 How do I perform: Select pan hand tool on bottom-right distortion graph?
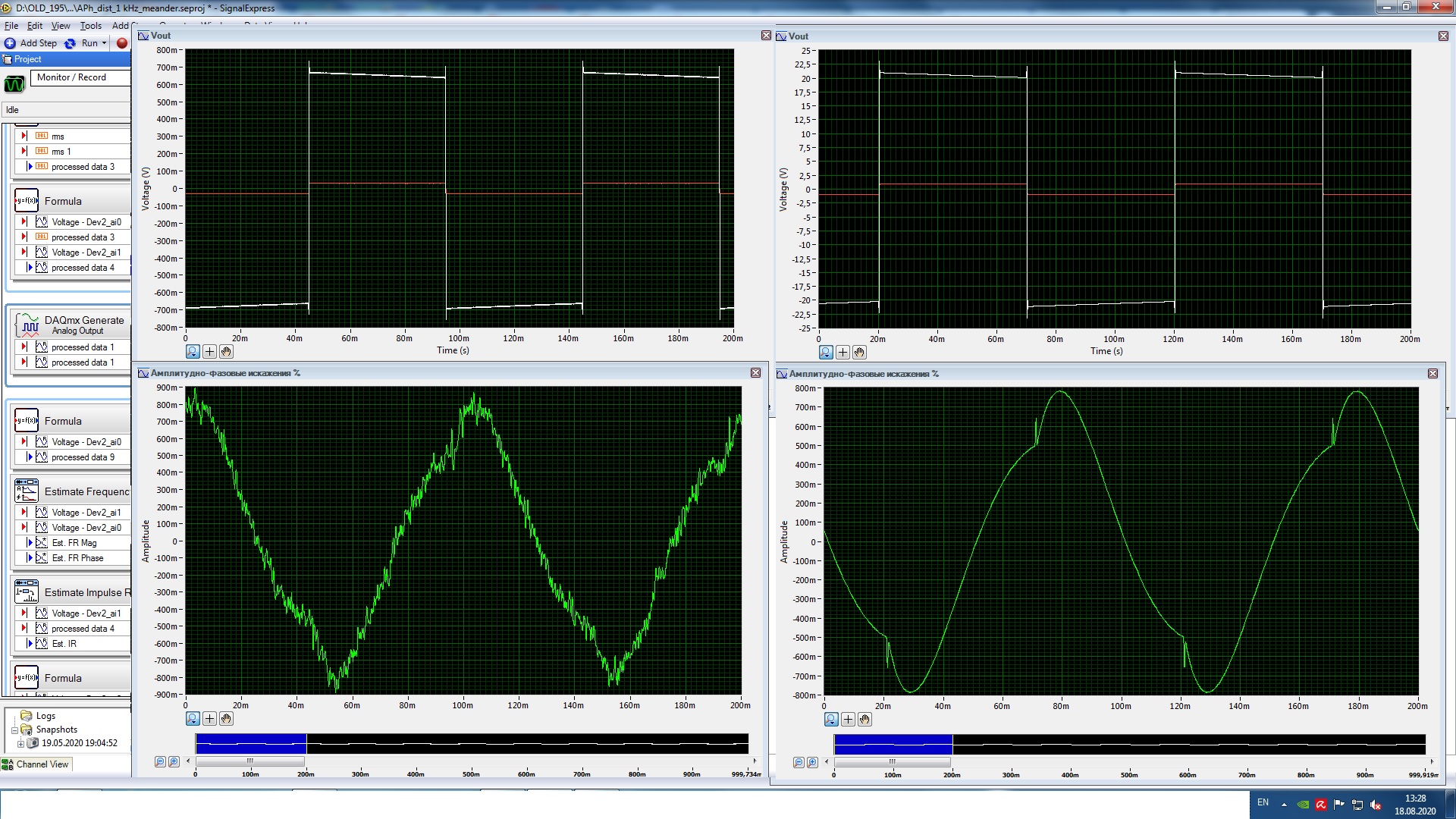[x=864, y=719]
